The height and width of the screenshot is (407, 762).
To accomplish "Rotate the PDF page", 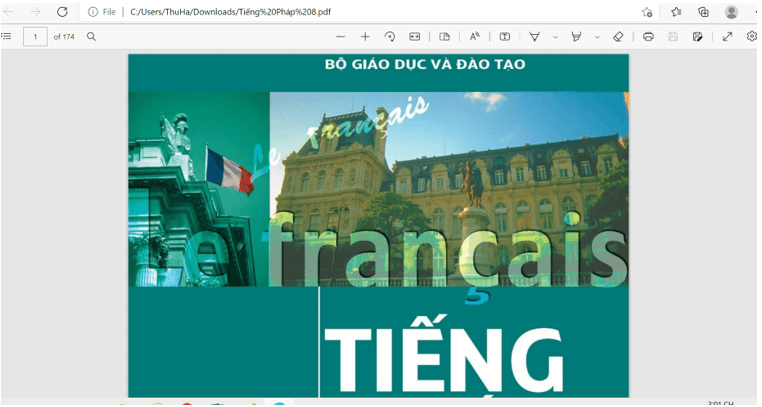I will [390, 36].
